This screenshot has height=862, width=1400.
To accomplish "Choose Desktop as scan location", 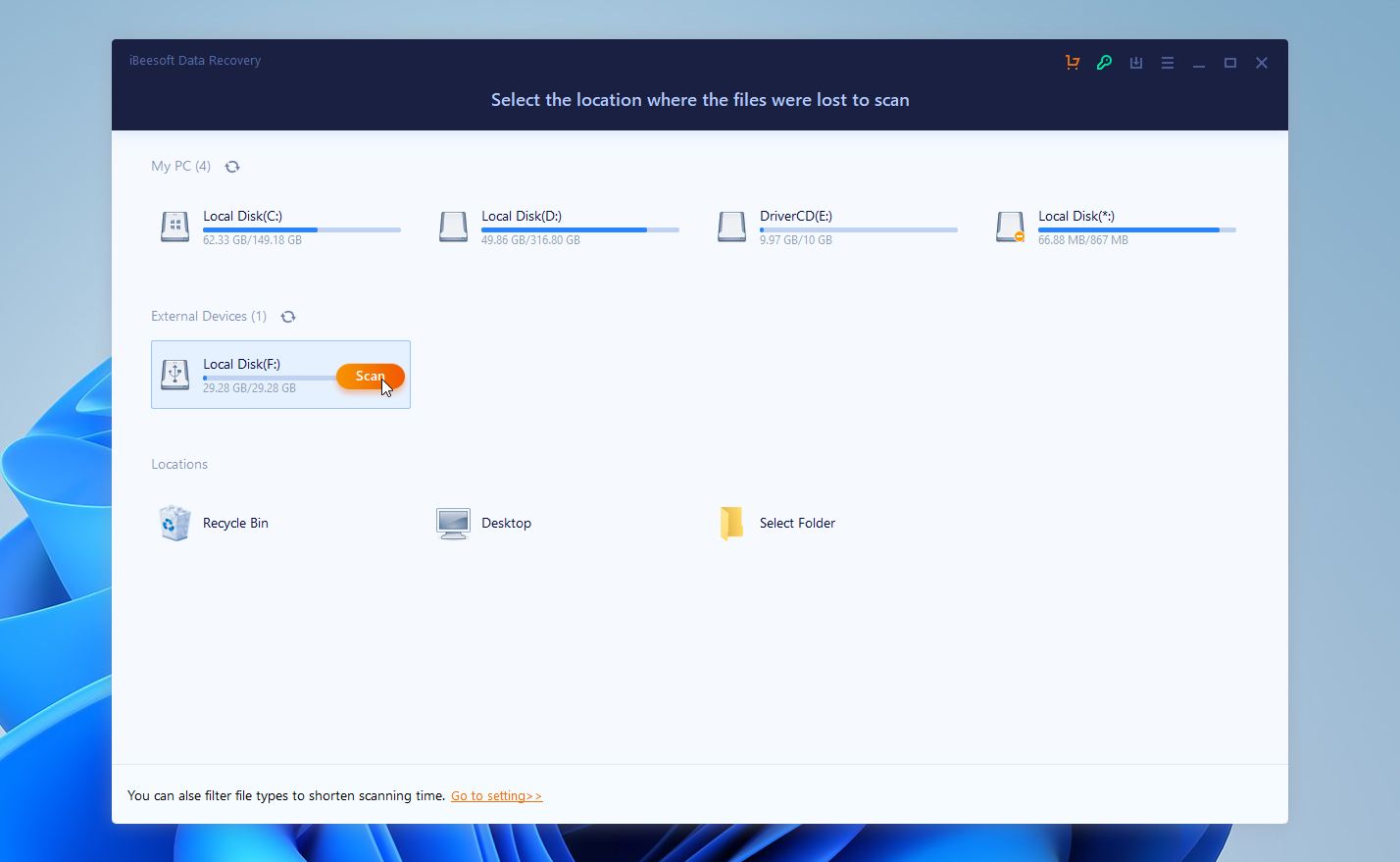I will (506, 523).
